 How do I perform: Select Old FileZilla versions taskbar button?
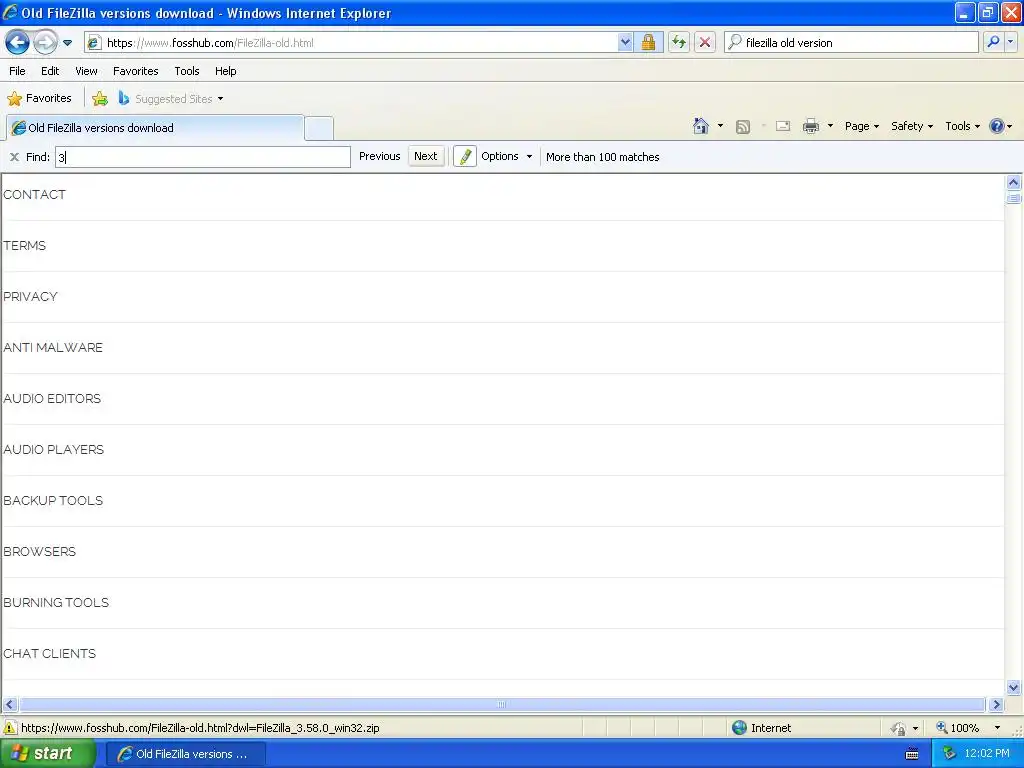(185, 754)
